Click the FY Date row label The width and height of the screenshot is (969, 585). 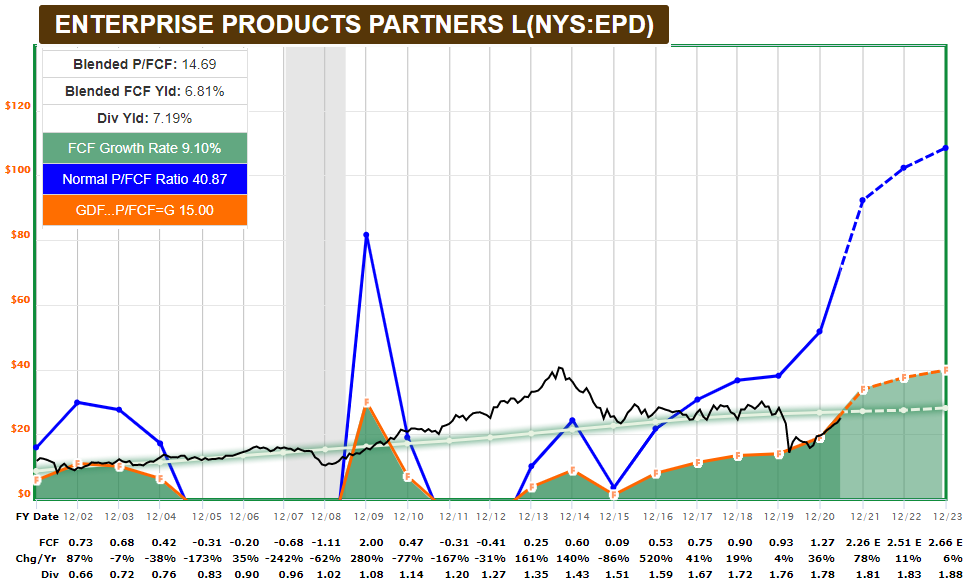coord(37,516)
